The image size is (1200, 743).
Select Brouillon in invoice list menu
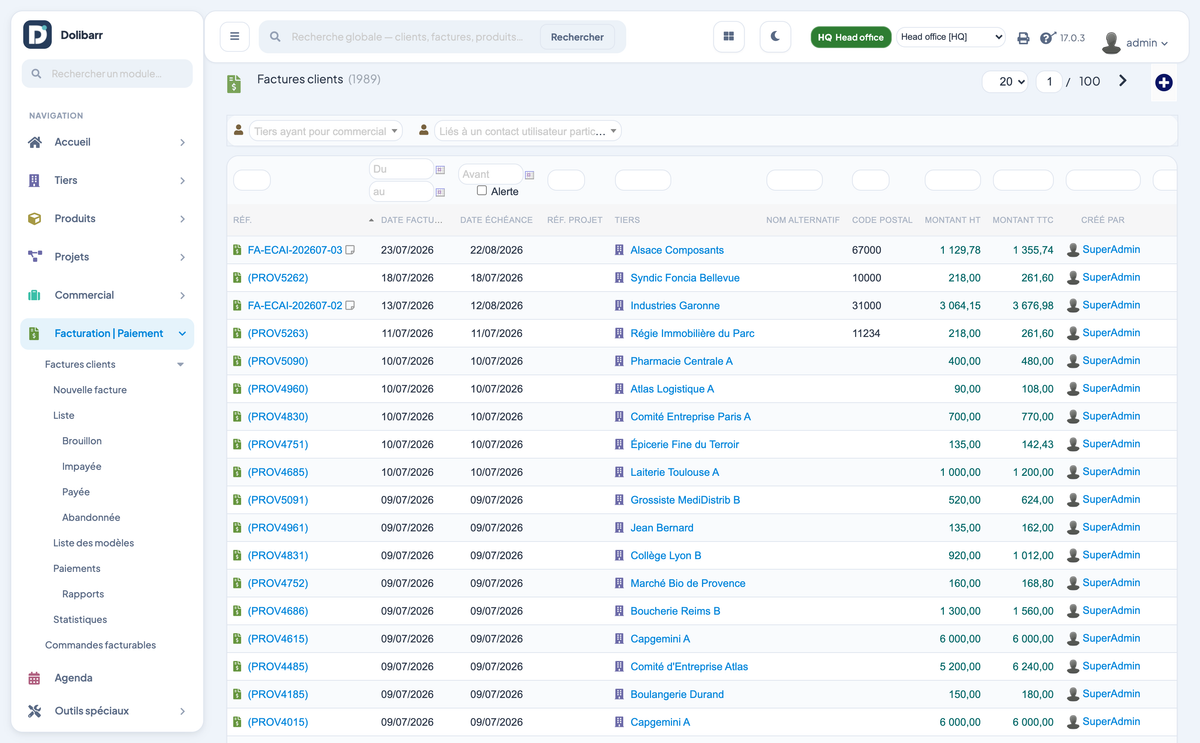[x=82, y=441]
